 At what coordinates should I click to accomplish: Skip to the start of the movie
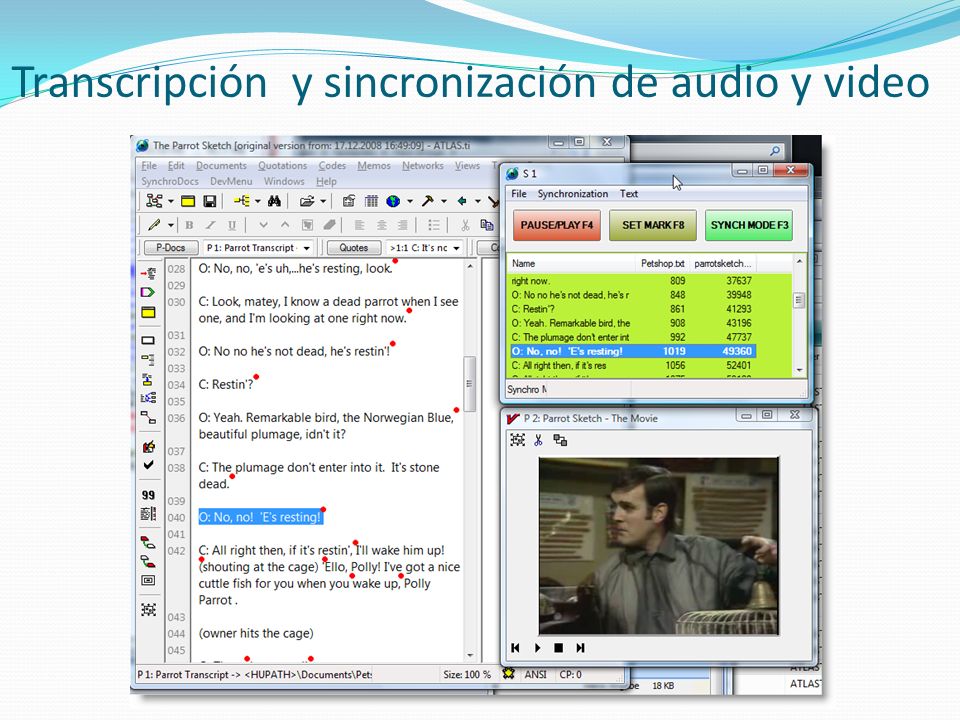[x=516, y=648]
